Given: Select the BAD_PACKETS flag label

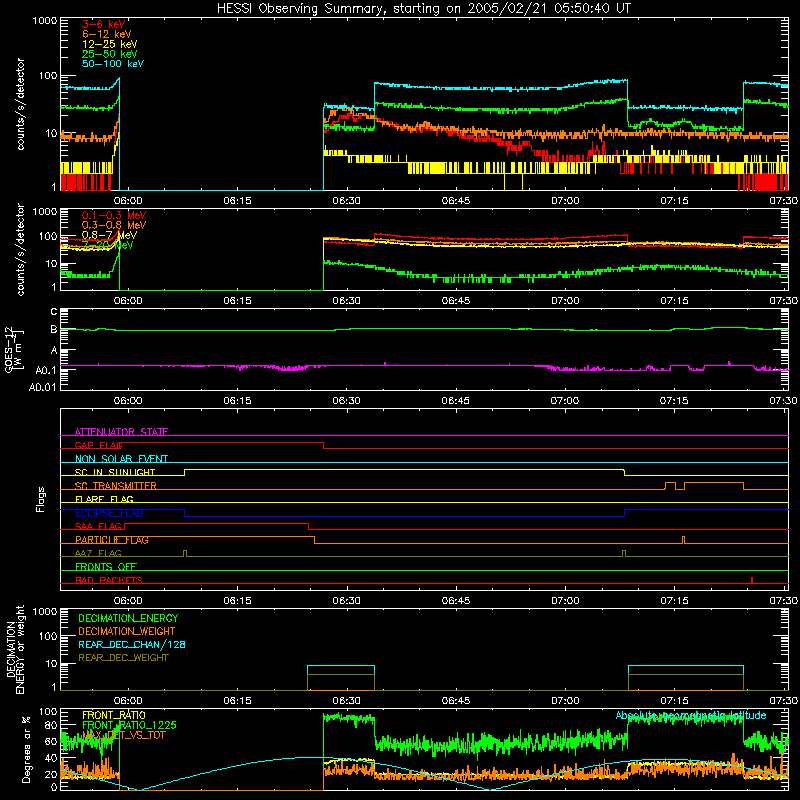Looking at the screenshot, I should click(x=109, y=580).
